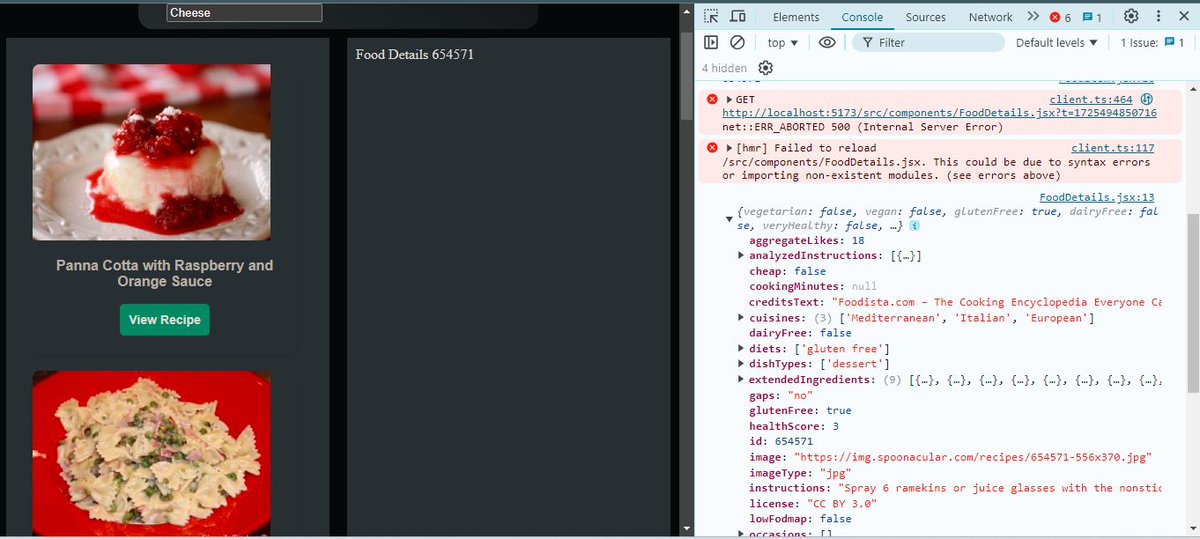Image resolution: width=1200 pixels, height=539 pixels.
Task: Switch to the Console tab
Action: [862, 17]
